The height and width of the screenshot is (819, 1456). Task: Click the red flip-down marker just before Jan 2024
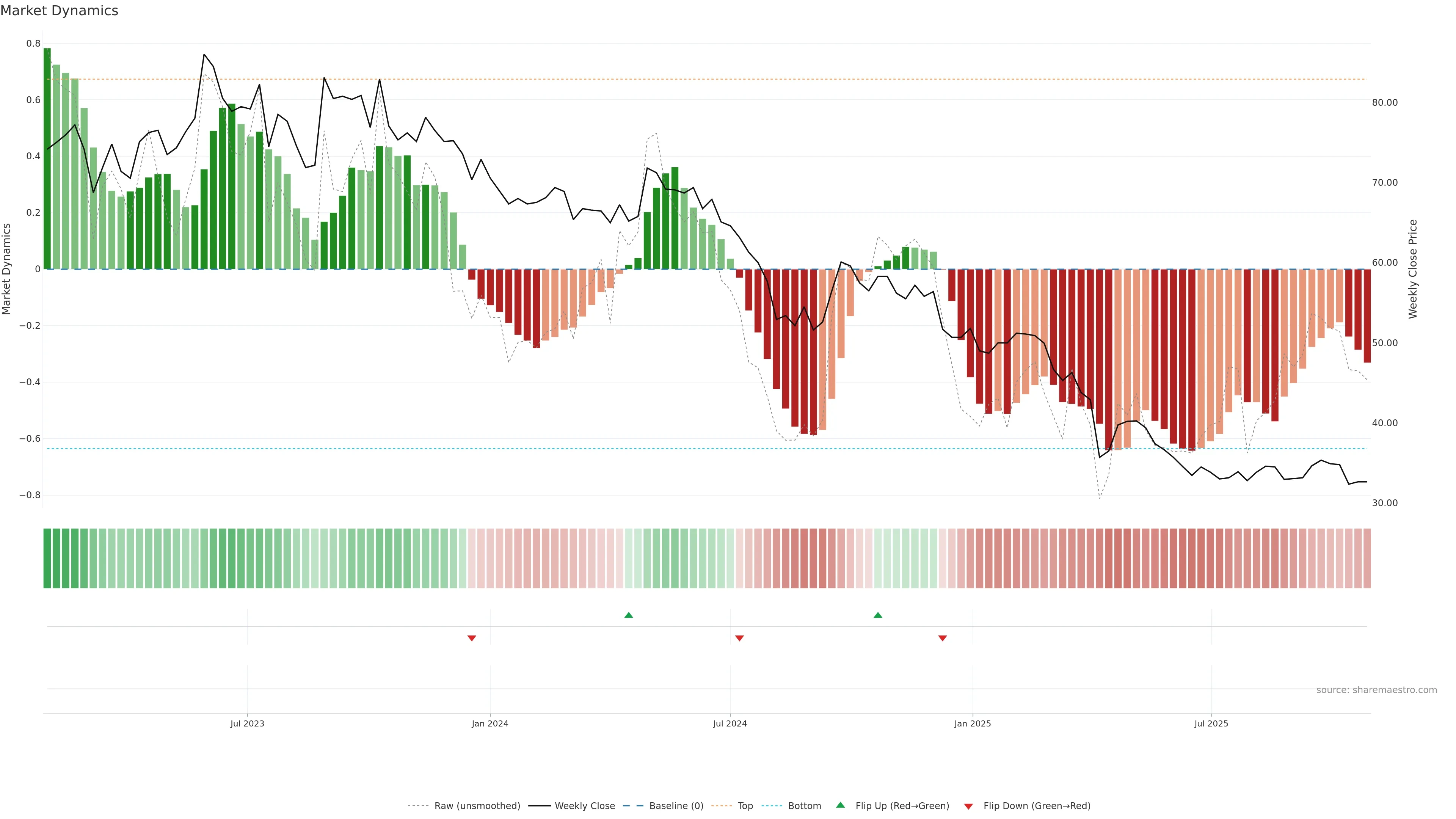pyautogui.click(x=472, y=638)
